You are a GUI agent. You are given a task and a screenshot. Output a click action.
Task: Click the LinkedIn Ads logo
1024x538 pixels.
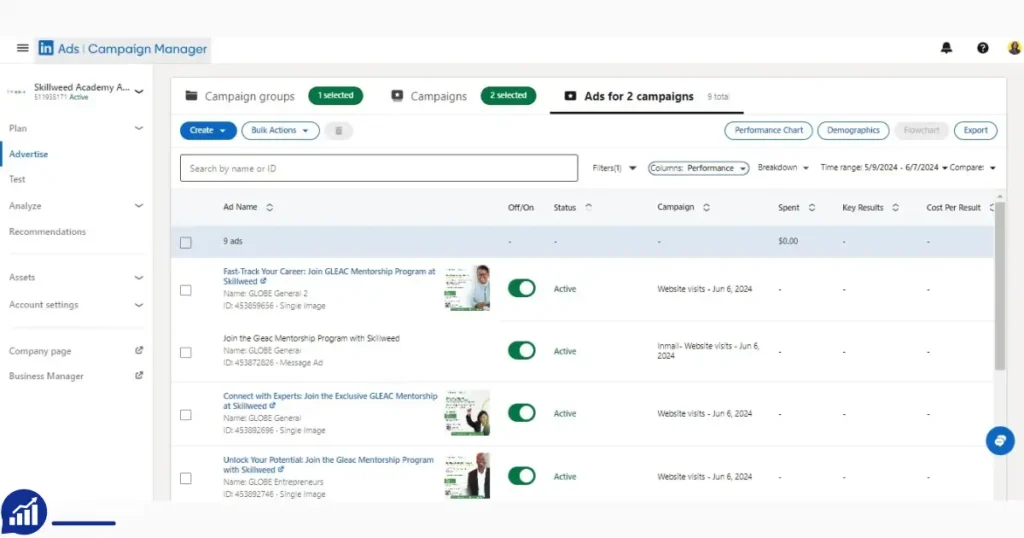(x=46, y=48)
